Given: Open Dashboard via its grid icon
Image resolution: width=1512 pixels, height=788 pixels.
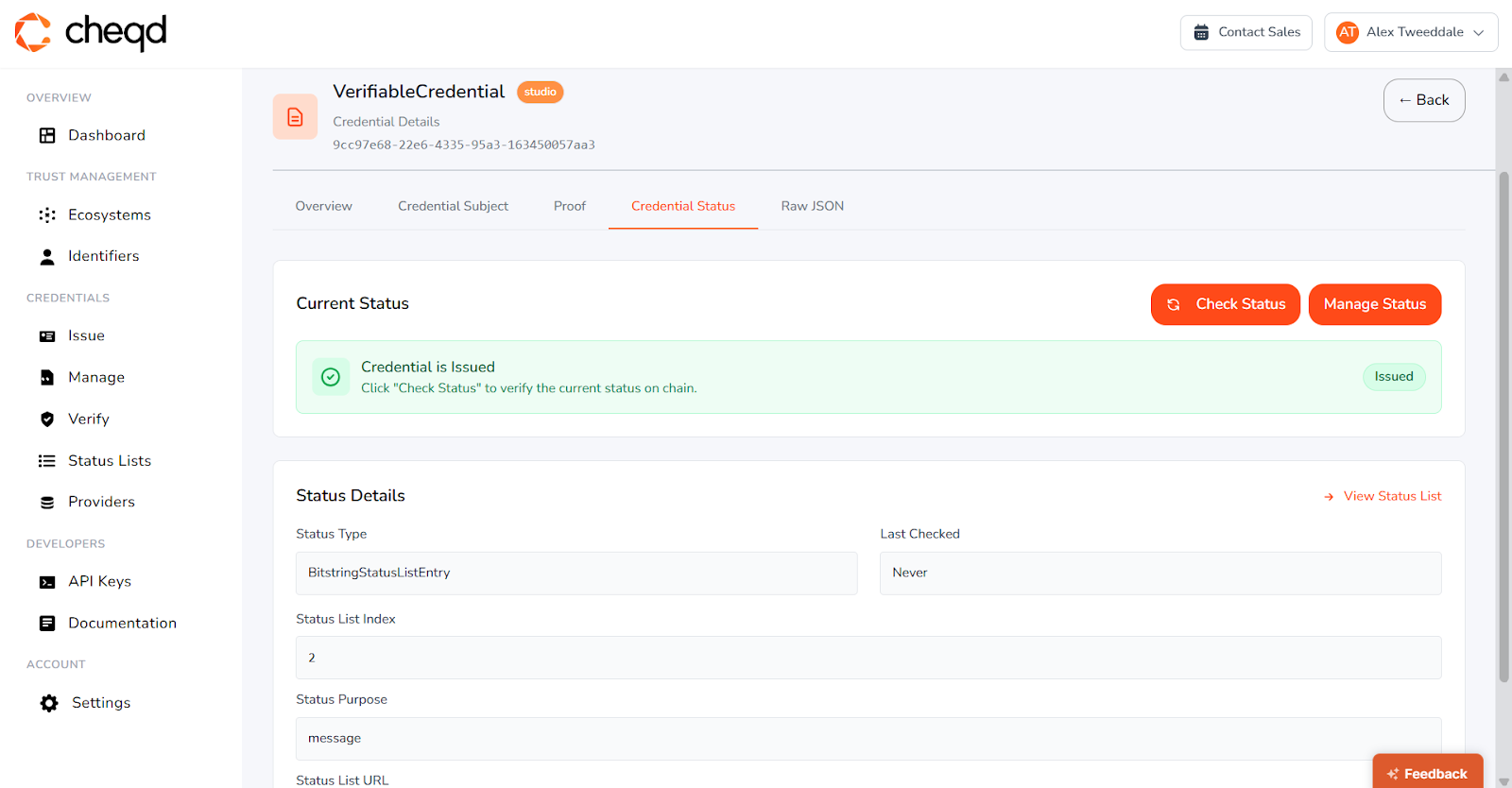Looking at the screenshot, I should (x=47, y=136).
